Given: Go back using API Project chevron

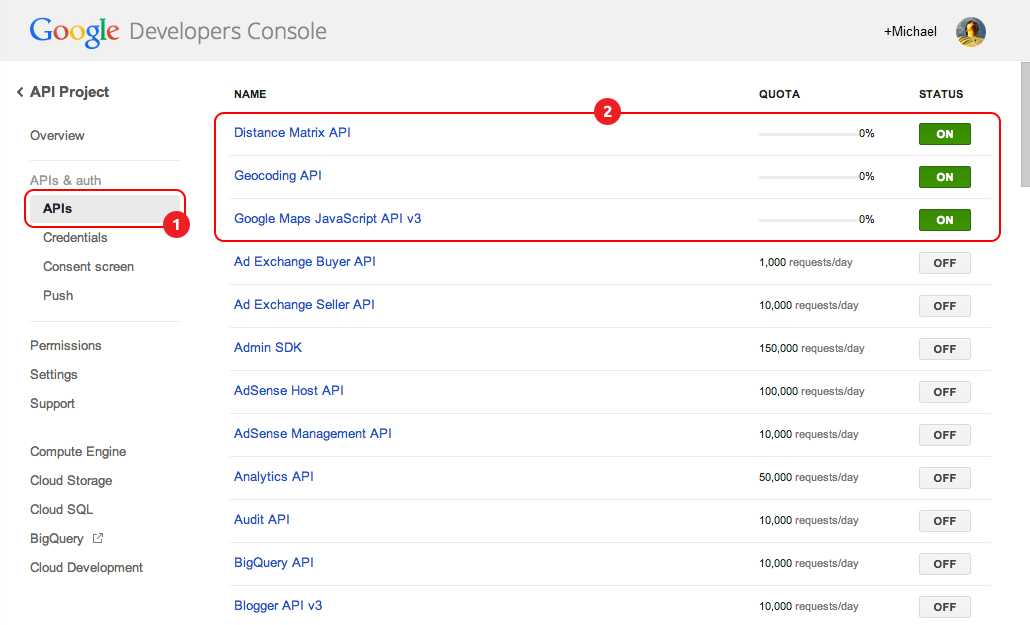Looking at the screenshot, I should (x=20, y=92).
